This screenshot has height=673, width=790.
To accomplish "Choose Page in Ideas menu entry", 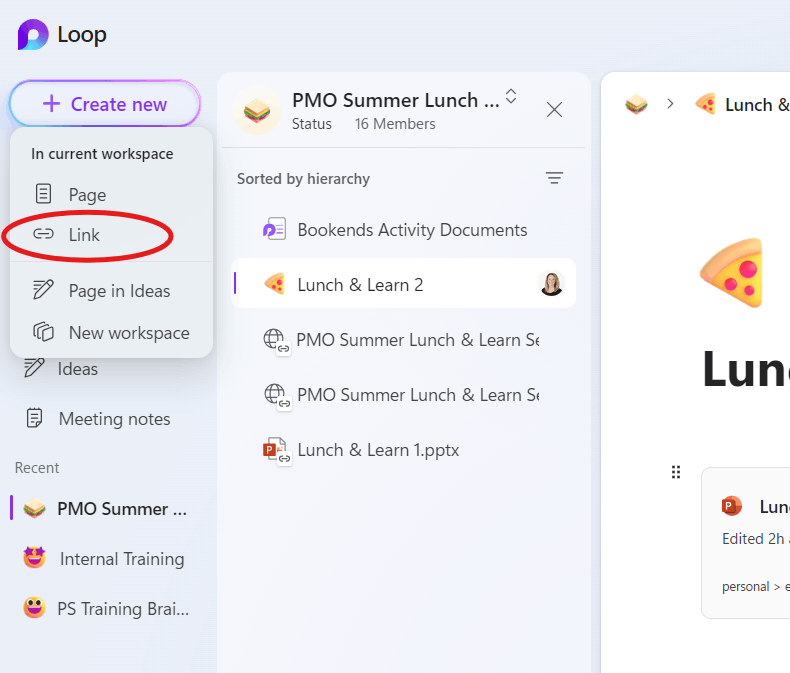I will 111,290.
